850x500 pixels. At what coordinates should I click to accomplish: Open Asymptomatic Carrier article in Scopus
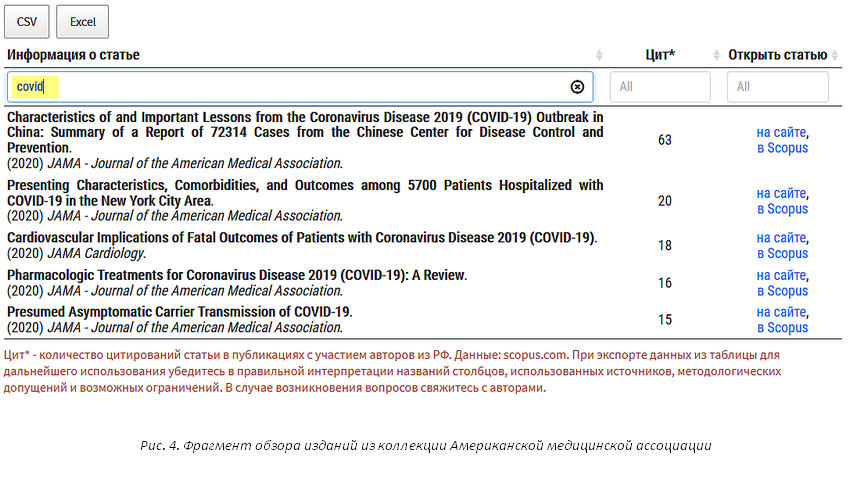[x=782, y=328]
